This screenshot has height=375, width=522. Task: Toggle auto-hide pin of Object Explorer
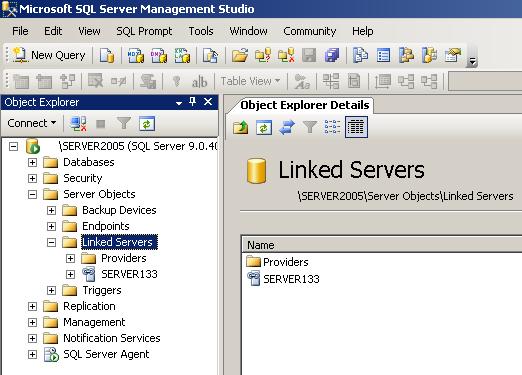point(192,102)
